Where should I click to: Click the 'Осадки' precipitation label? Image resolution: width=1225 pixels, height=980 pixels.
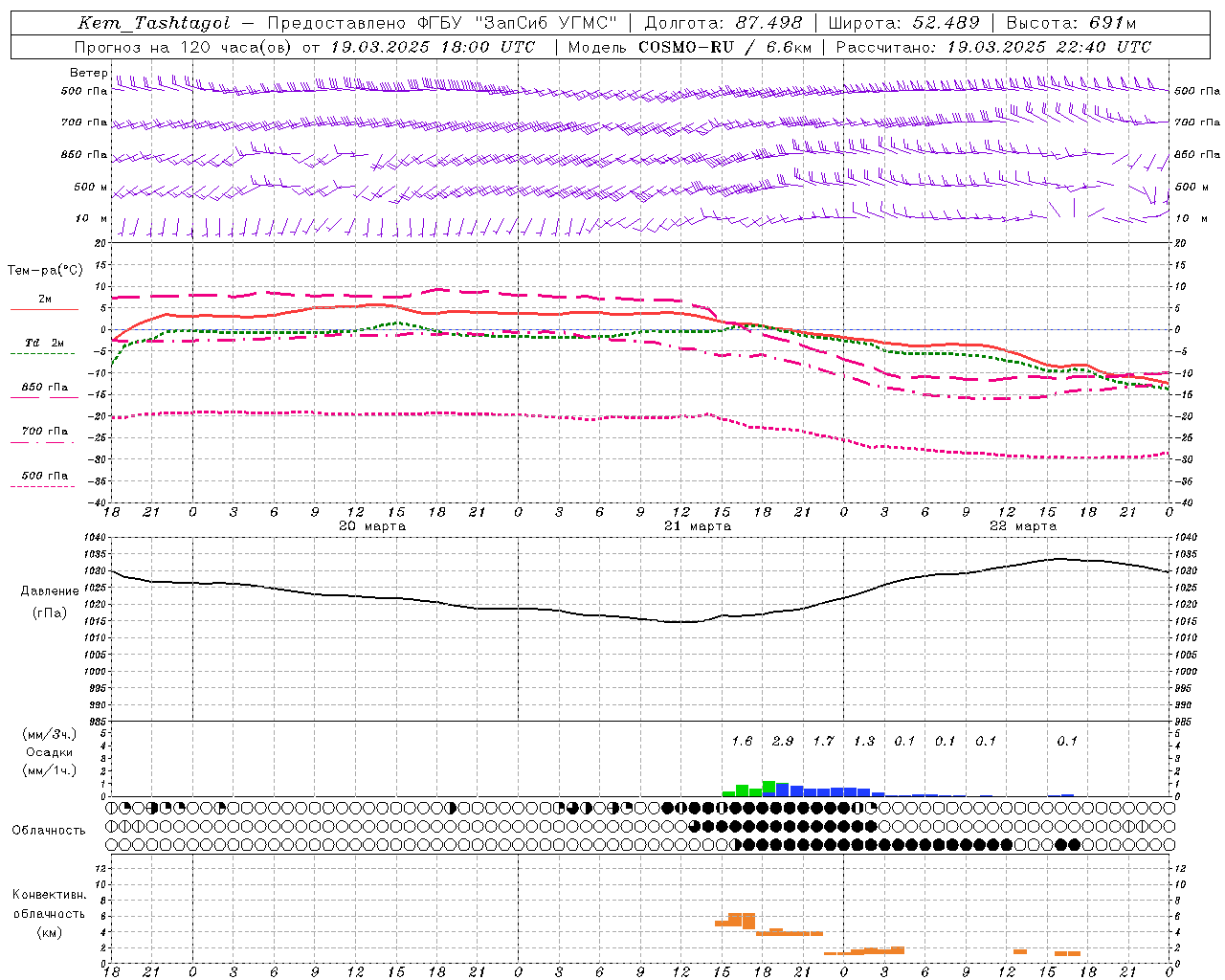coord(50,752)
